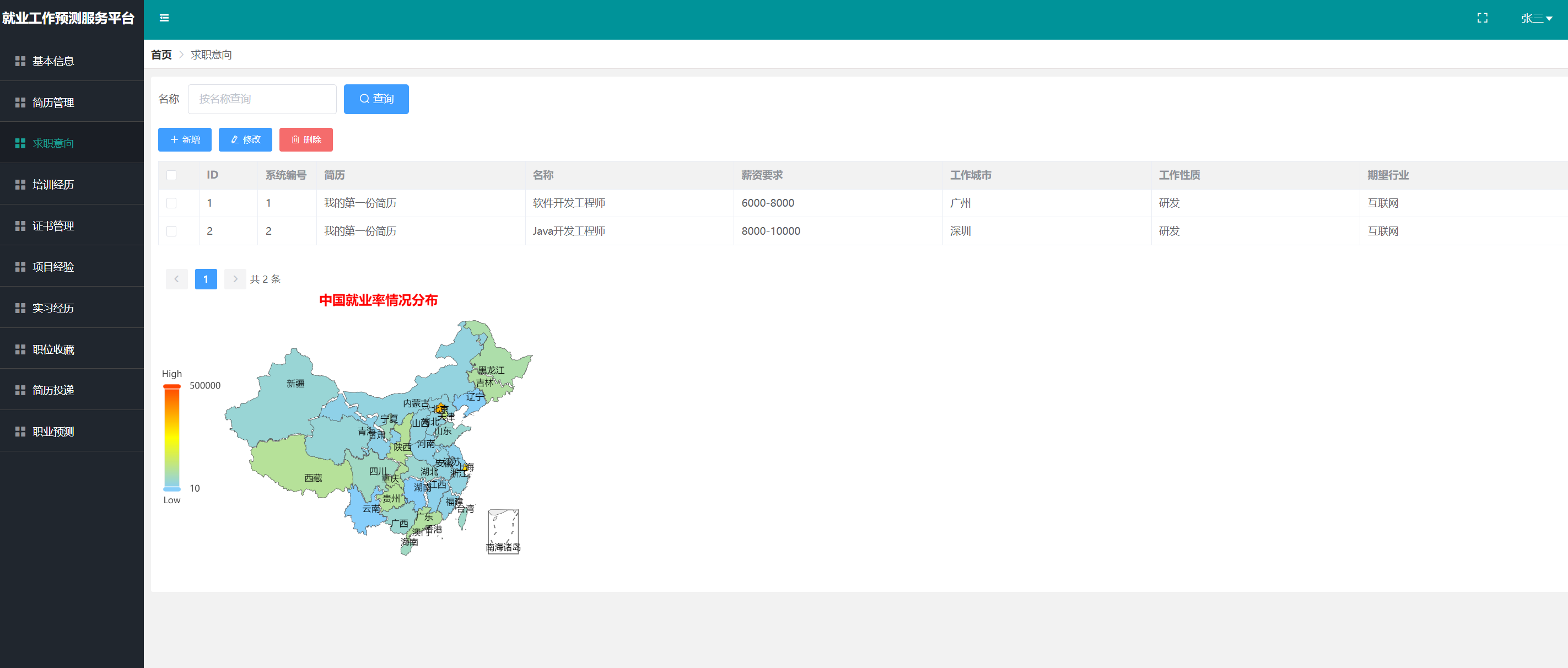Open the 基本信息 sidebar section

point(53,61)
